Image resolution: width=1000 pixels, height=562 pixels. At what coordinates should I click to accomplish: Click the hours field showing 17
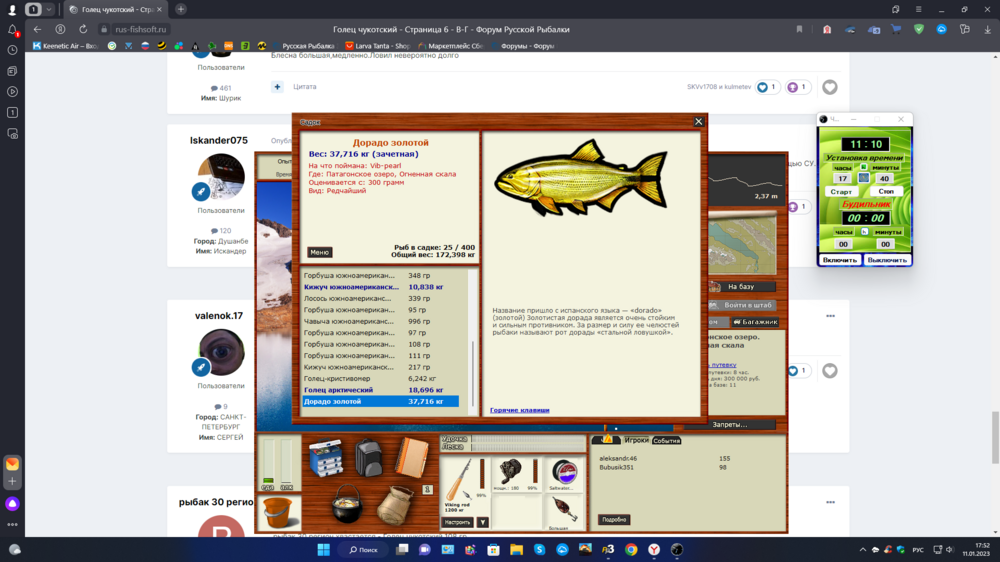click(842, 179)
